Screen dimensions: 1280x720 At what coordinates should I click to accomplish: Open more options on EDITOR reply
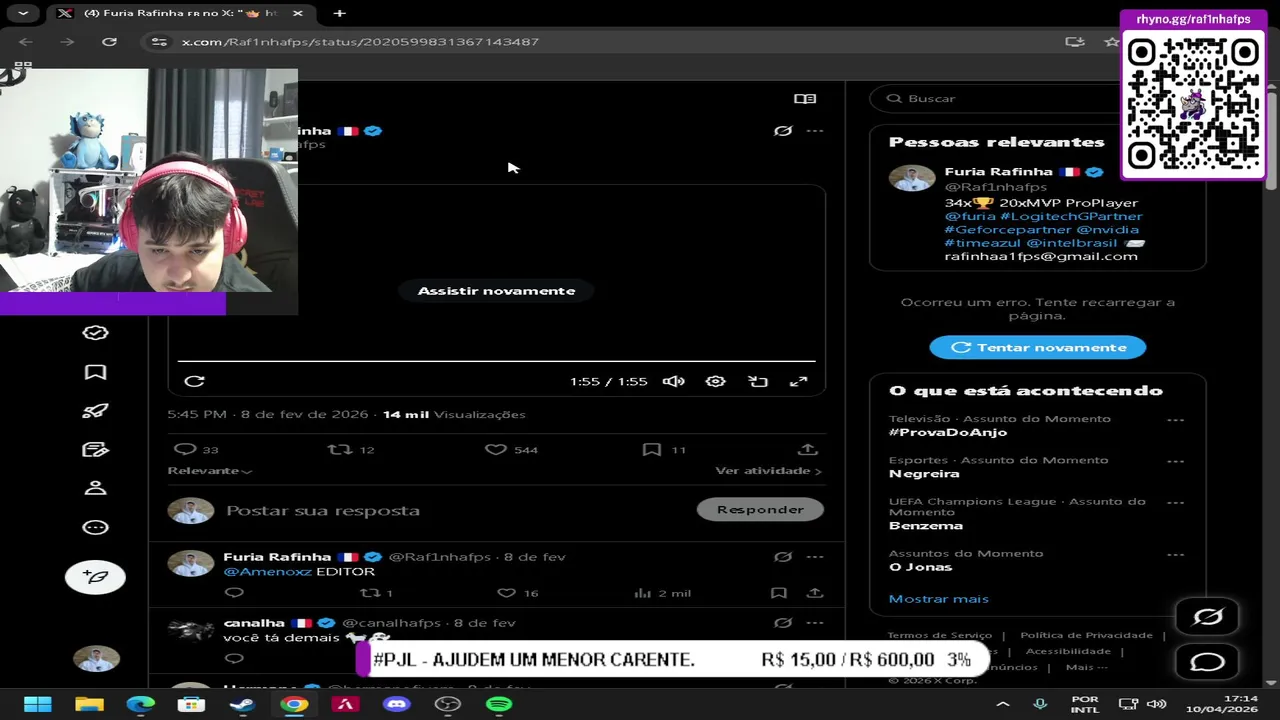(815, 557)
